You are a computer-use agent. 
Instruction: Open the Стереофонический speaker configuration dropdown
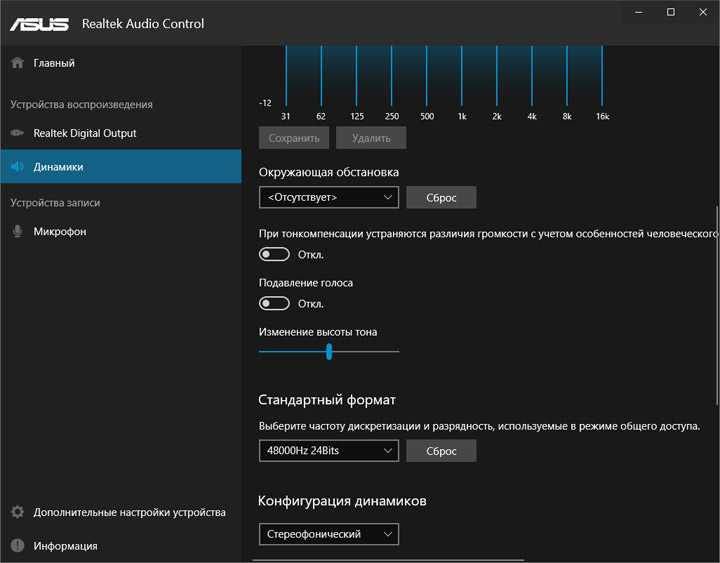pyautogui.click(x=329, y=534)
